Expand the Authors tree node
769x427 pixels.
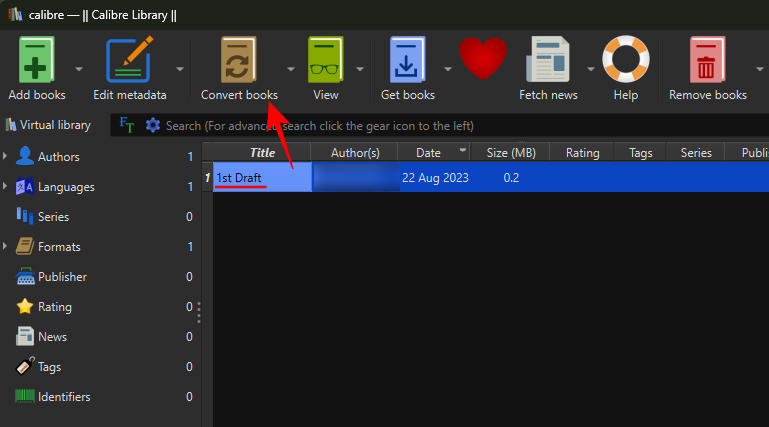point(5,156)
